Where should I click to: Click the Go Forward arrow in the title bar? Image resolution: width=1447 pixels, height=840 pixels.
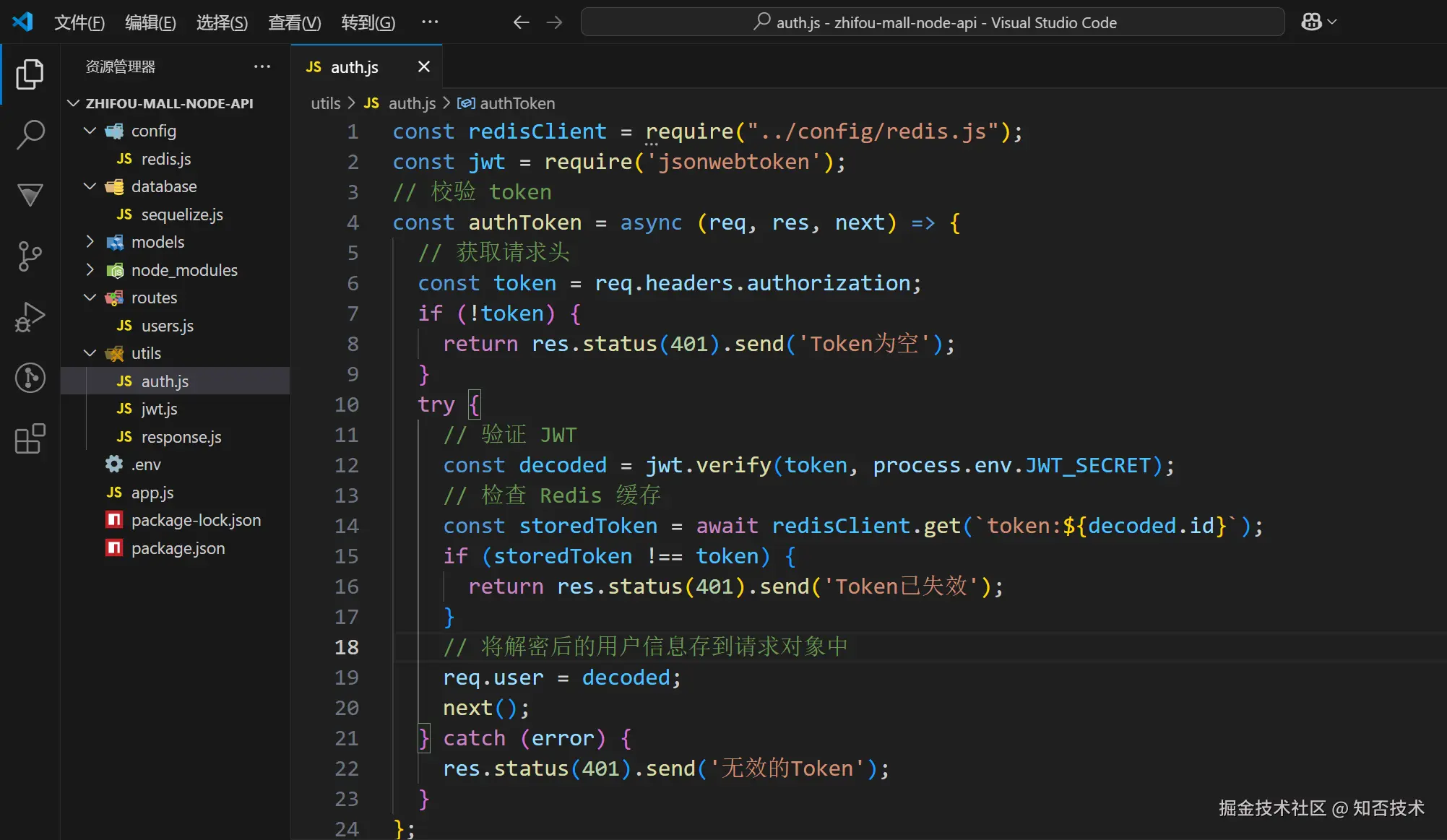coord(554,22)
